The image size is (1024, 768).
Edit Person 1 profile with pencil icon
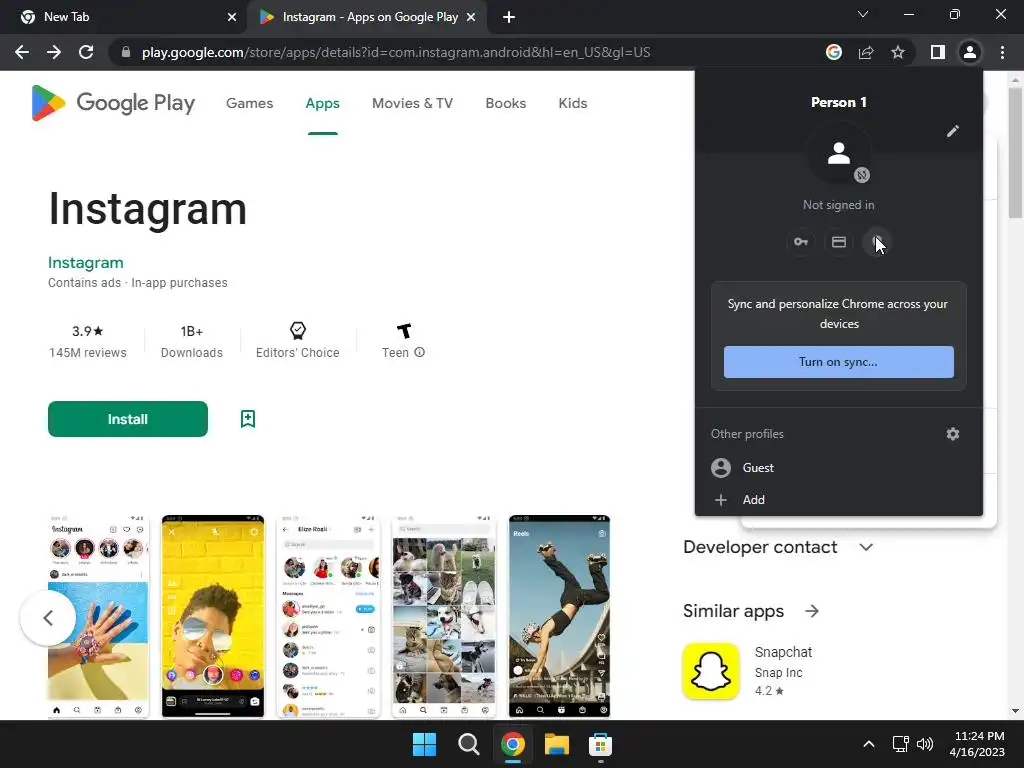coord(953,131)
